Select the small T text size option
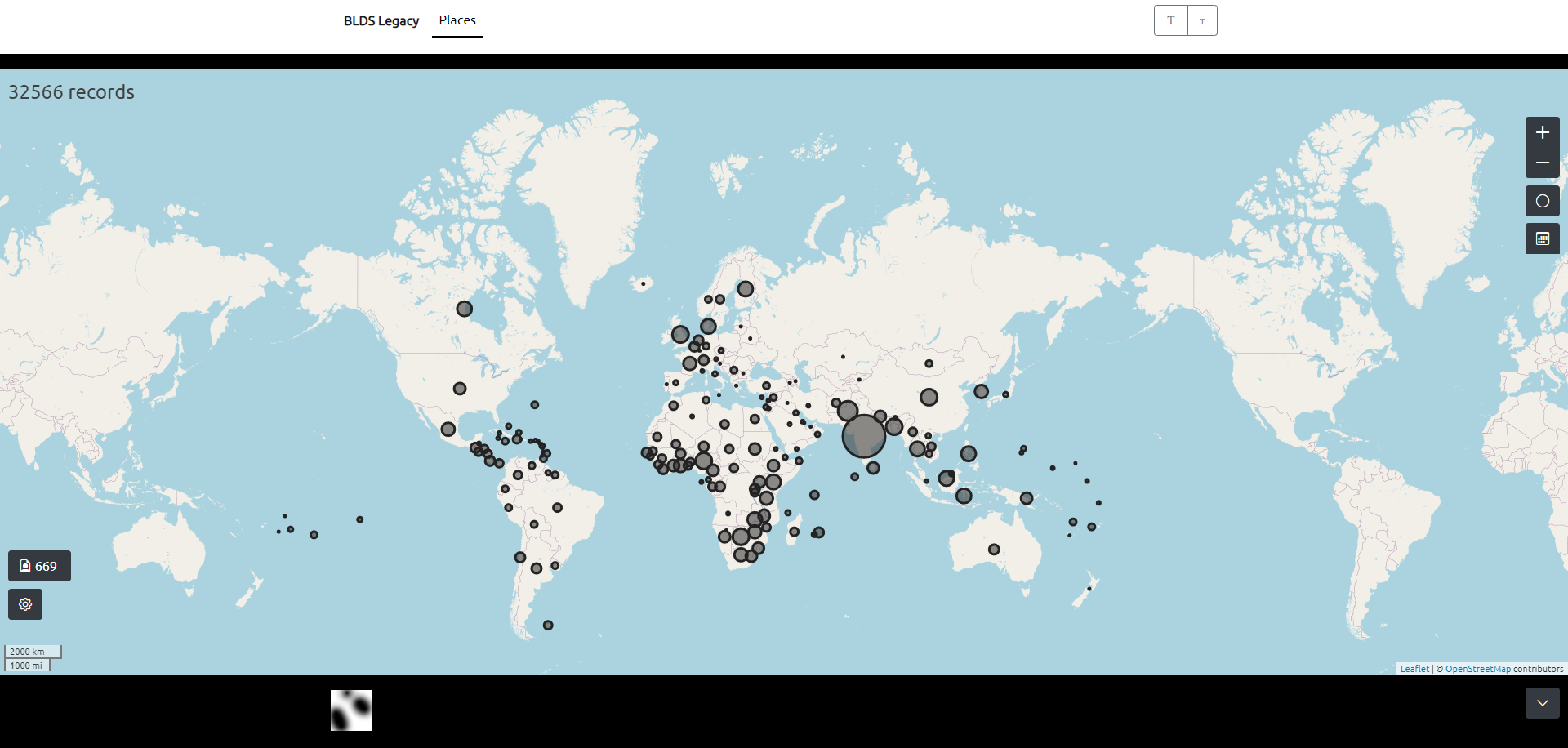 (x=1202, y=20)
